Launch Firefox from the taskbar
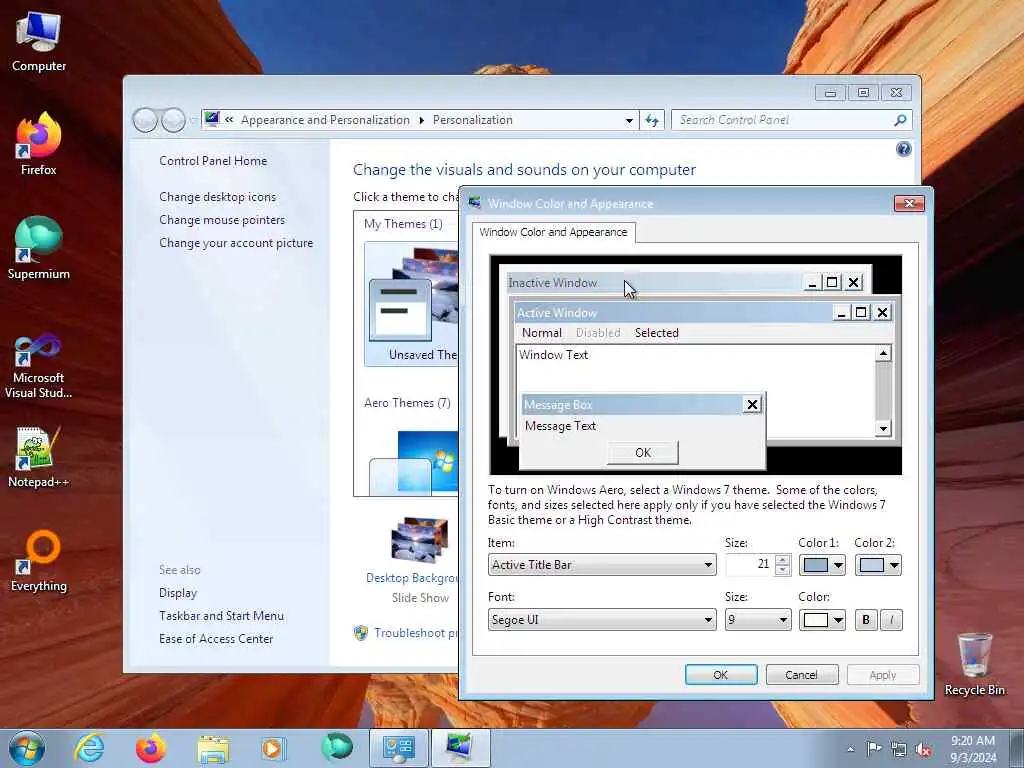1024x768 pixels. [150, 748]
